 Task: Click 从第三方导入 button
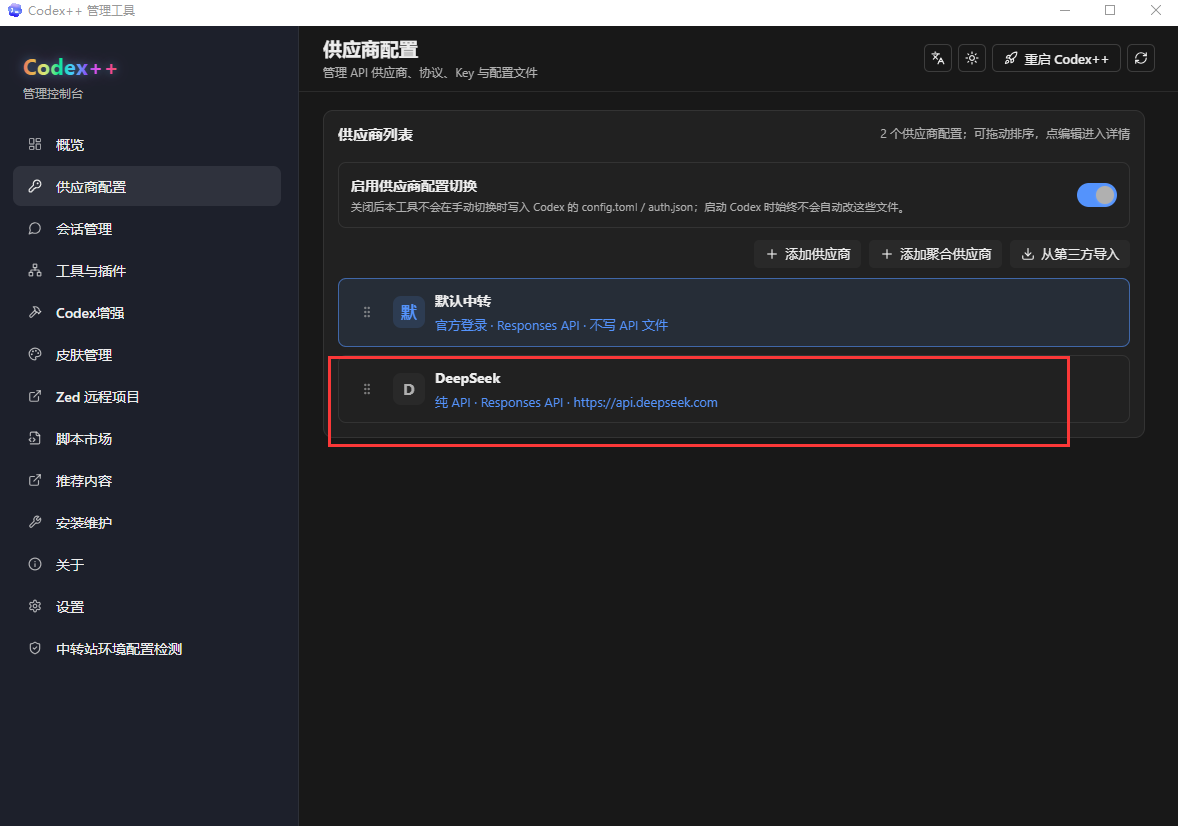tap(1070, 254)
